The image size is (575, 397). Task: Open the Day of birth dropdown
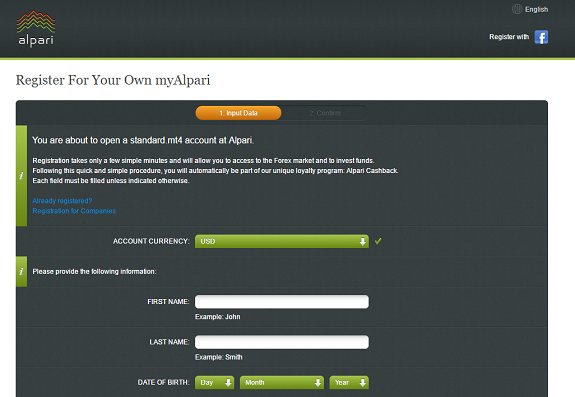click(x=215, y=382)
